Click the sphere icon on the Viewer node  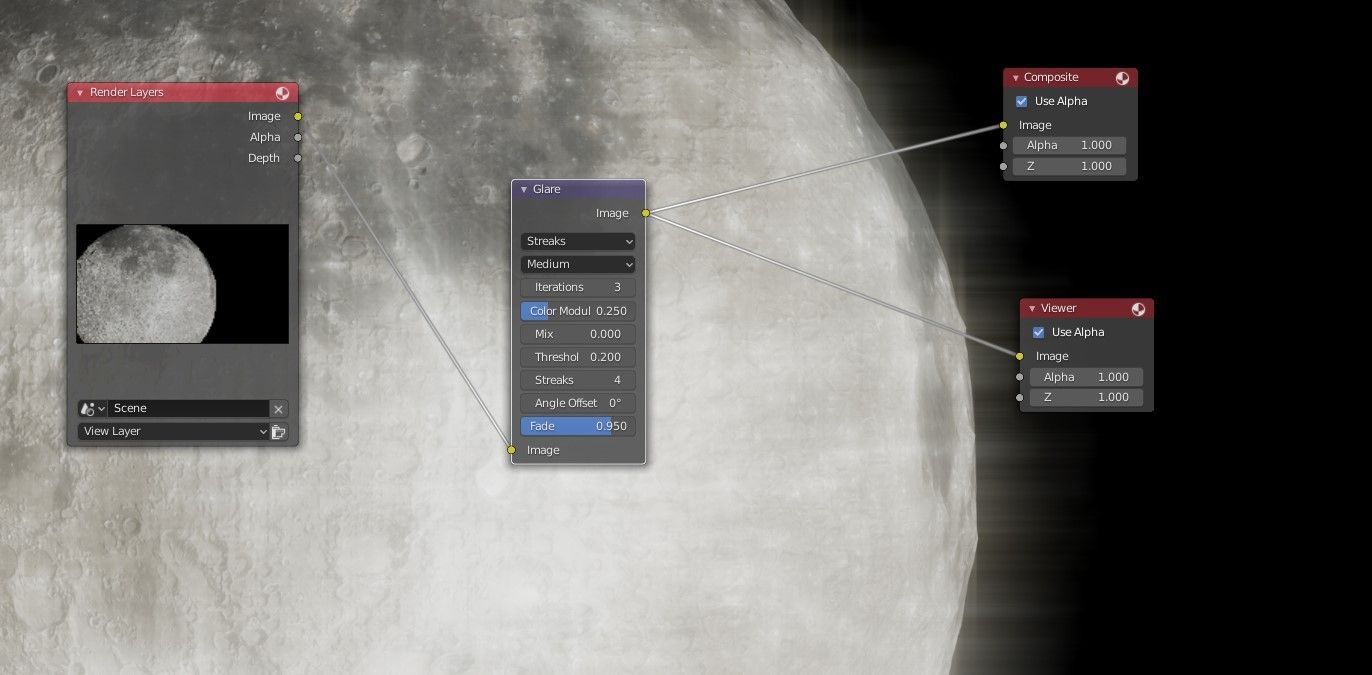tap(1138, 308)
